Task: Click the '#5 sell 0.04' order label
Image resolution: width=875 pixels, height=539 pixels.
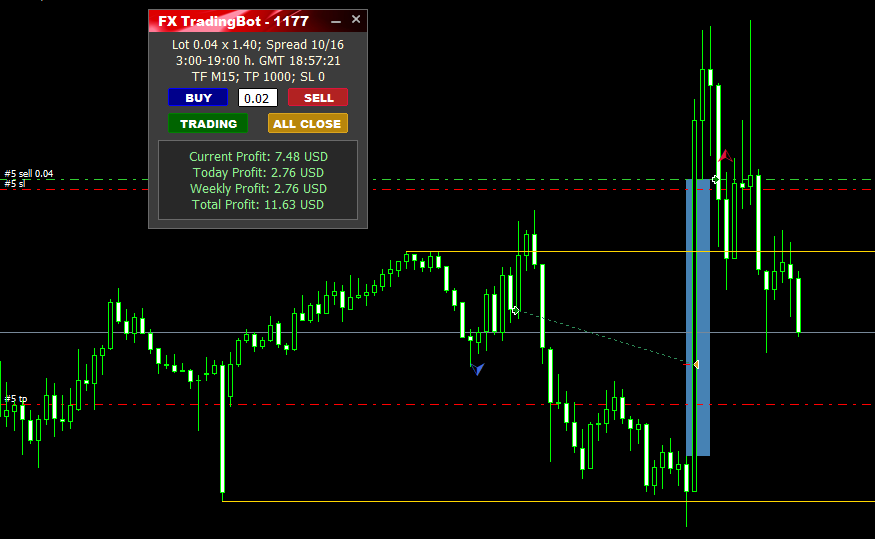Action: point(29,174)
